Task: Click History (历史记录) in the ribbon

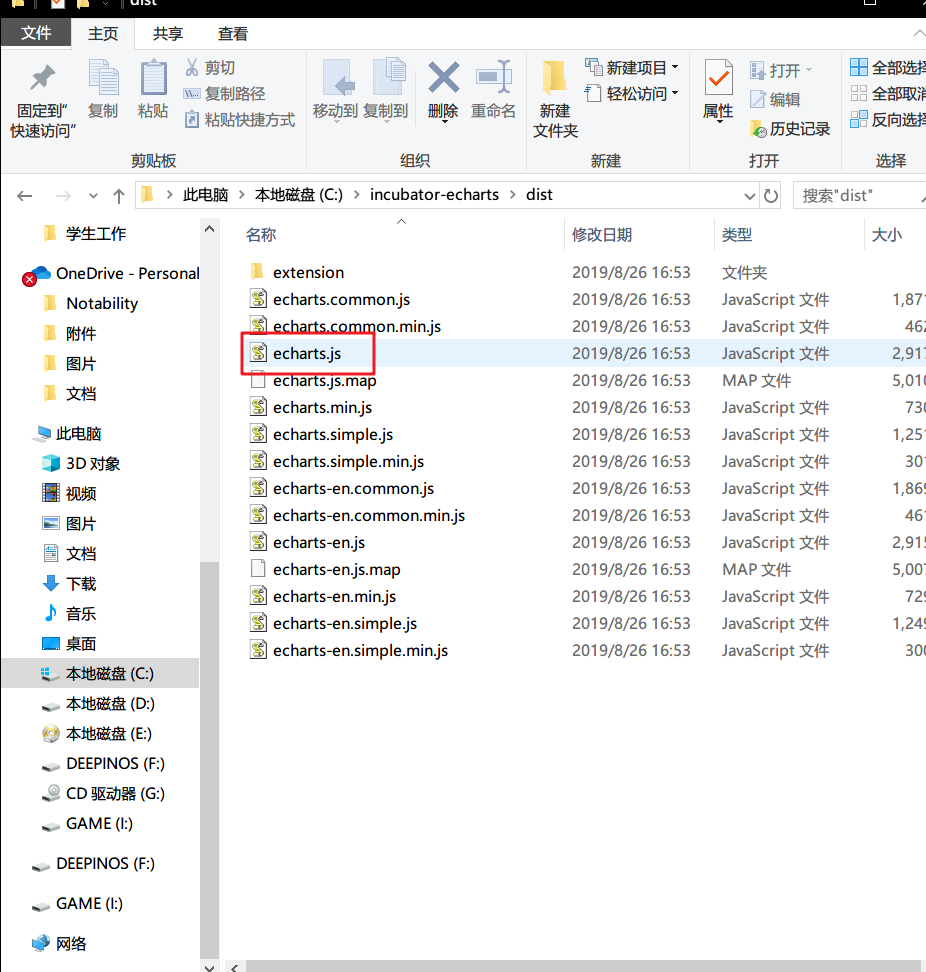Action: 790,129
